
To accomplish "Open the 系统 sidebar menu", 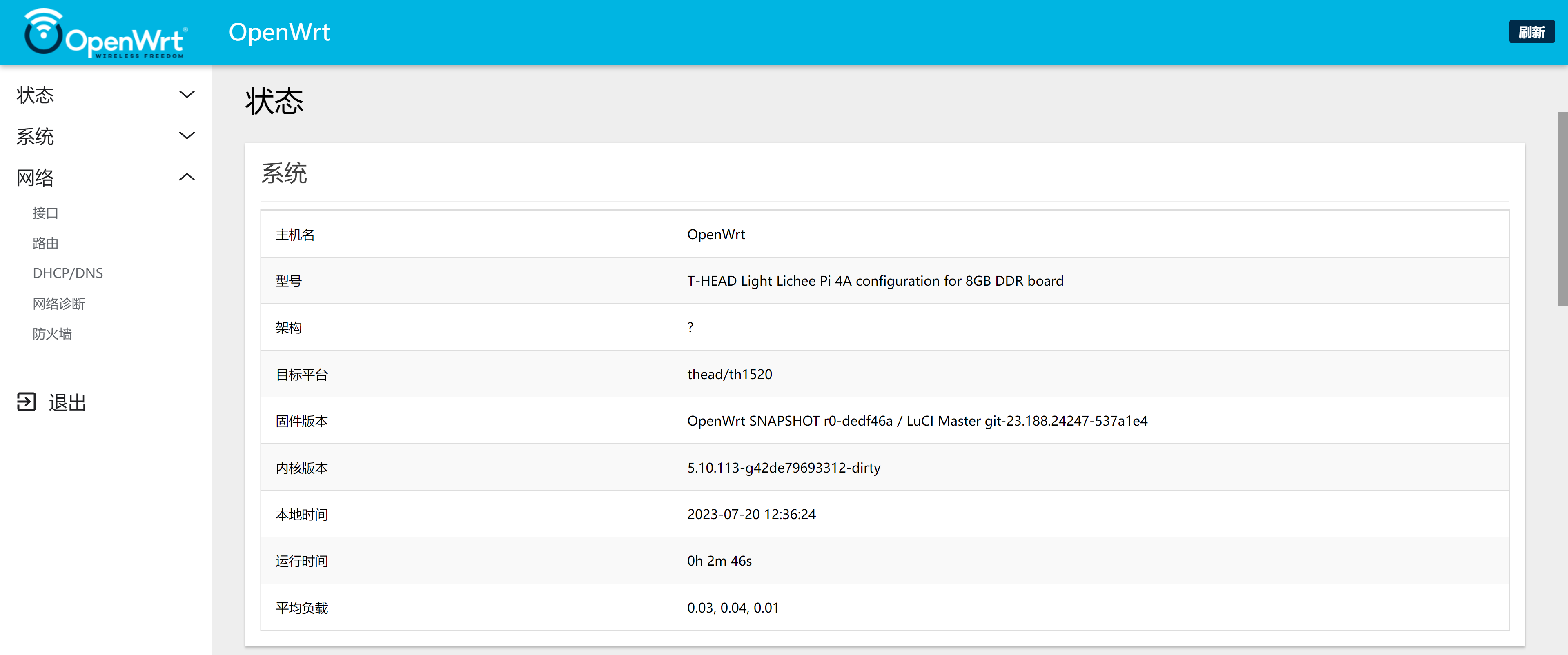I will 35,136.
